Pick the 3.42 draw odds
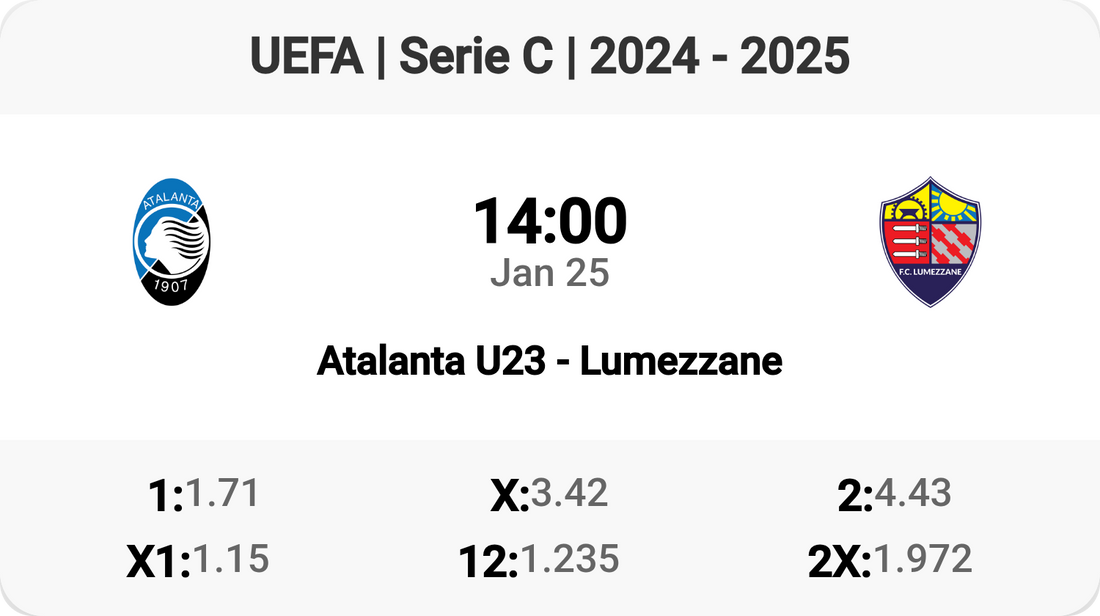1100x616 pixels. point(570,493)
